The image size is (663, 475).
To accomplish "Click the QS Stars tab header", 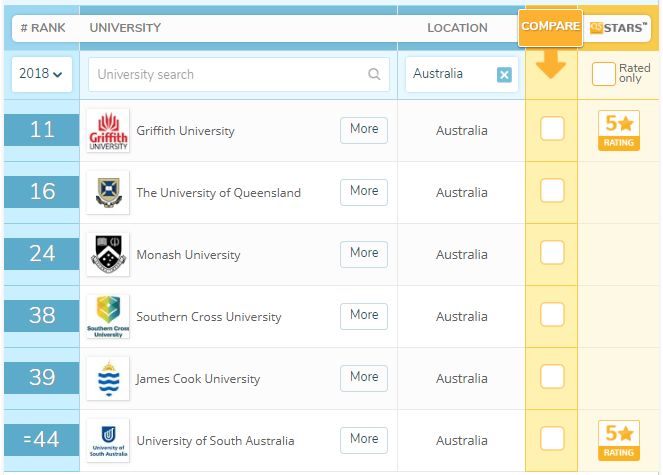I will point(618,27).
